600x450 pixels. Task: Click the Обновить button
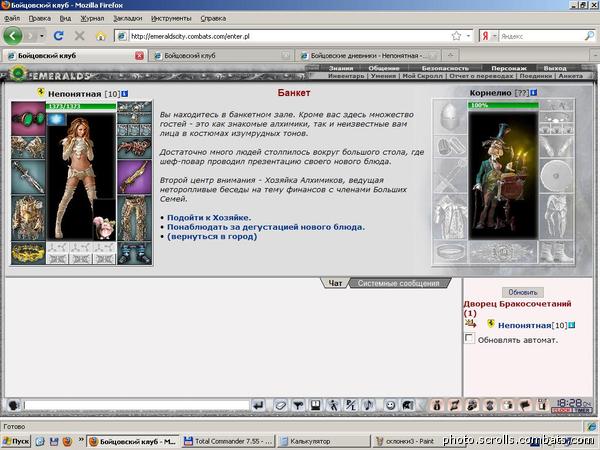pyautogui.click(x=523, y=292)
